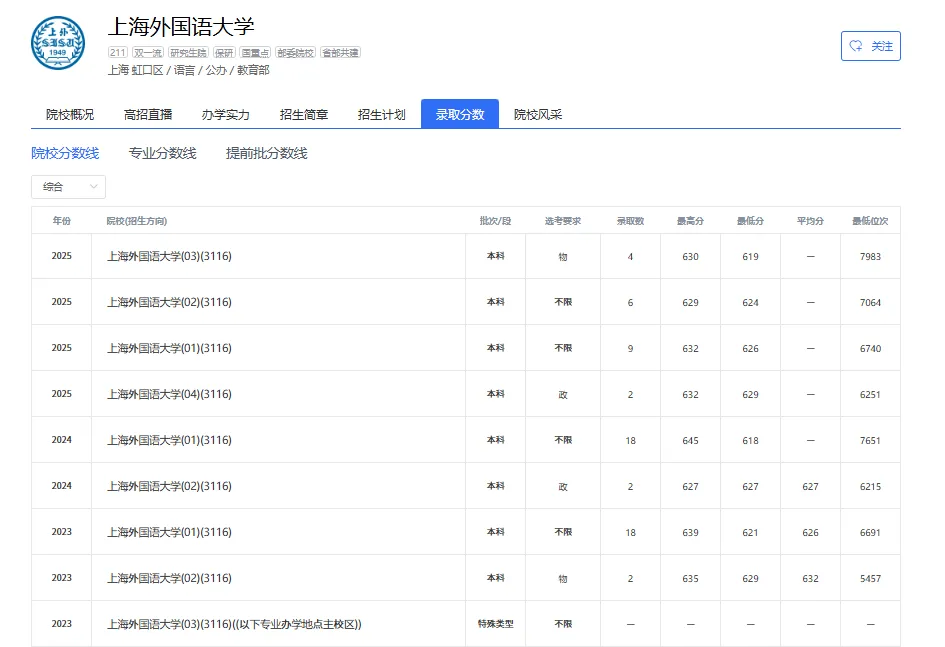
Task: Click the 最低分 column header
Action: (750, 221)
